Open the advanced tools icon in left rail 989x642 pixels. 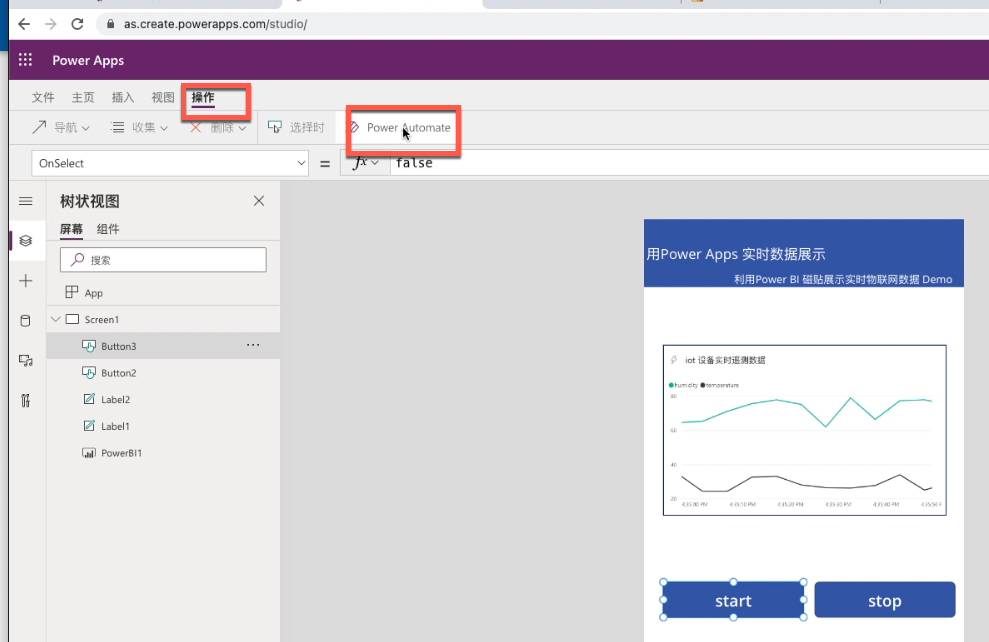pos(26,400)
